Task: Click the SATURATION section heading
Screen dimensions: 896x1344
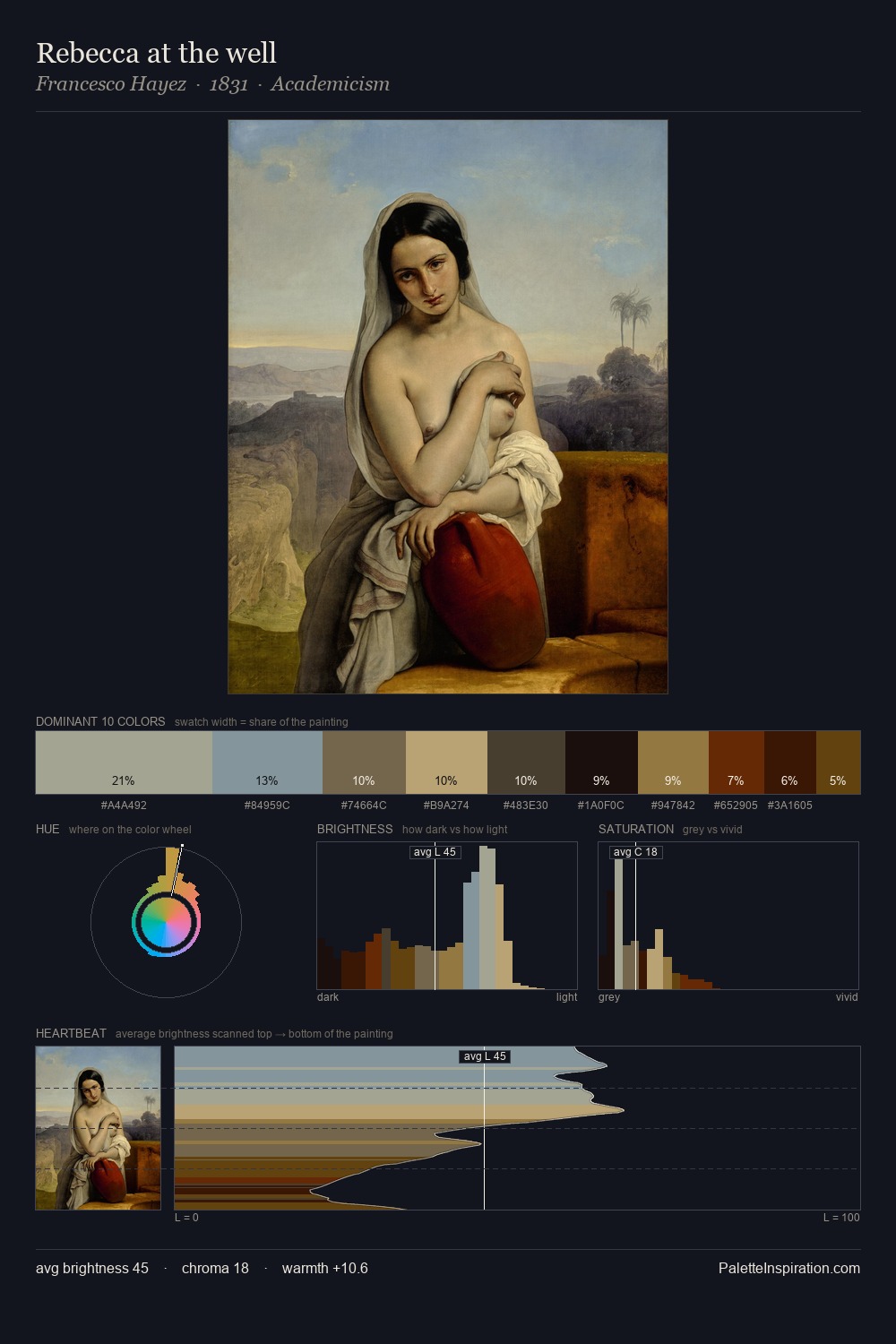Action: [636, 829]
